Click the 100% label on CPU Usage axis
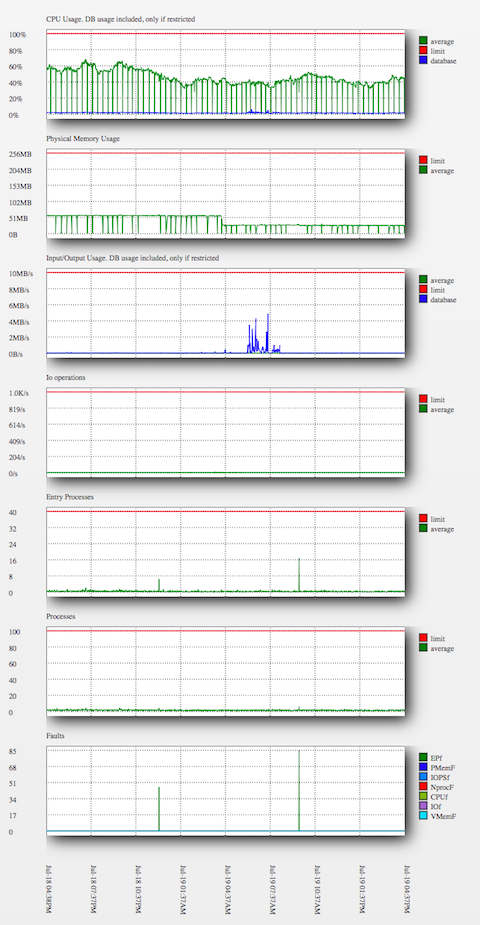Screen dimensions: 480x925 click(x=17, y=35)
